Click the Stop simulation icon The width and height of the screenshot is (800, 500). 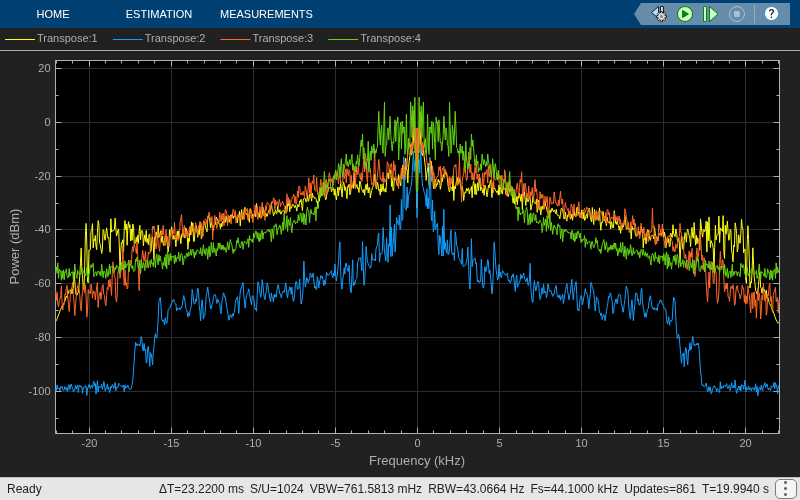tap(737, 14)
